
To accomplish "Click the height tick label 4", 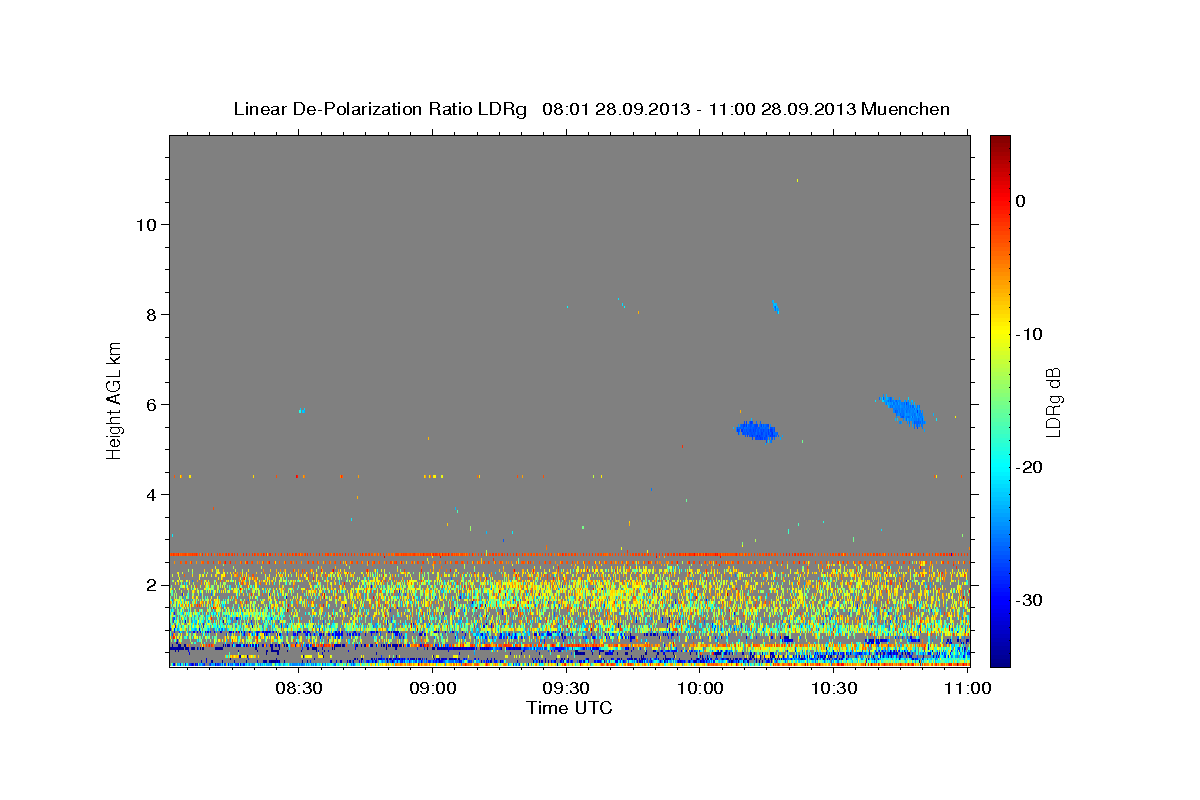I will pos(150,494).
